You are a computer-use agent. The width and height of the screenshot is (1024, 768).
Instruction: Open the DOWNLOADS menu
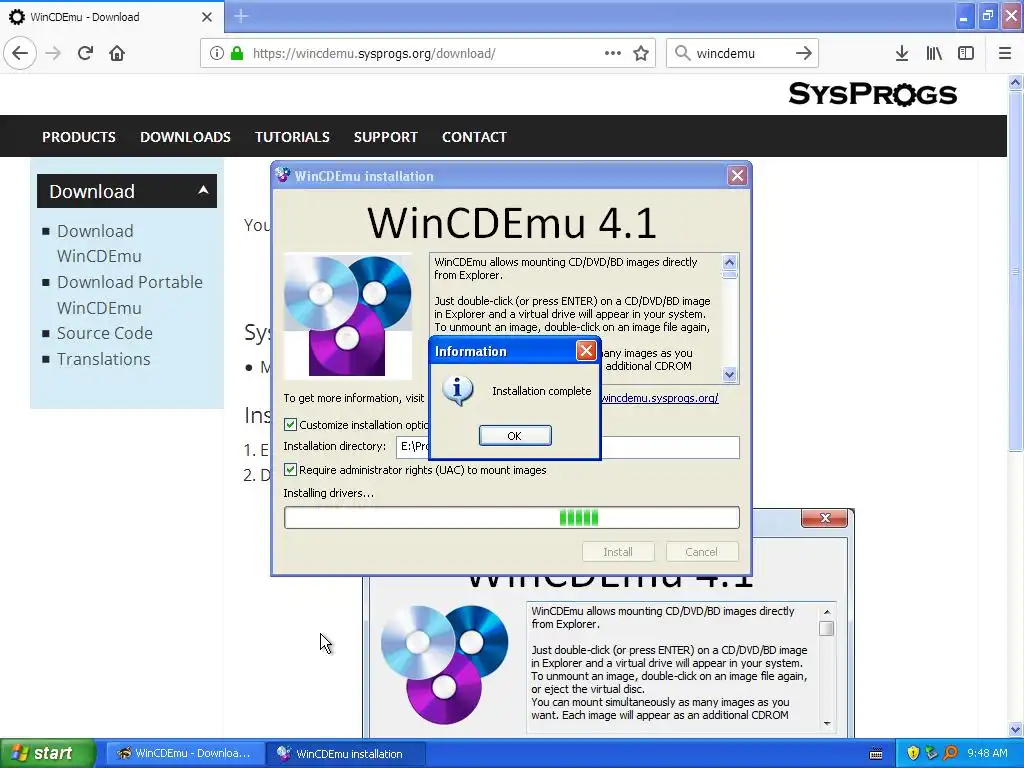click(185, 136)
